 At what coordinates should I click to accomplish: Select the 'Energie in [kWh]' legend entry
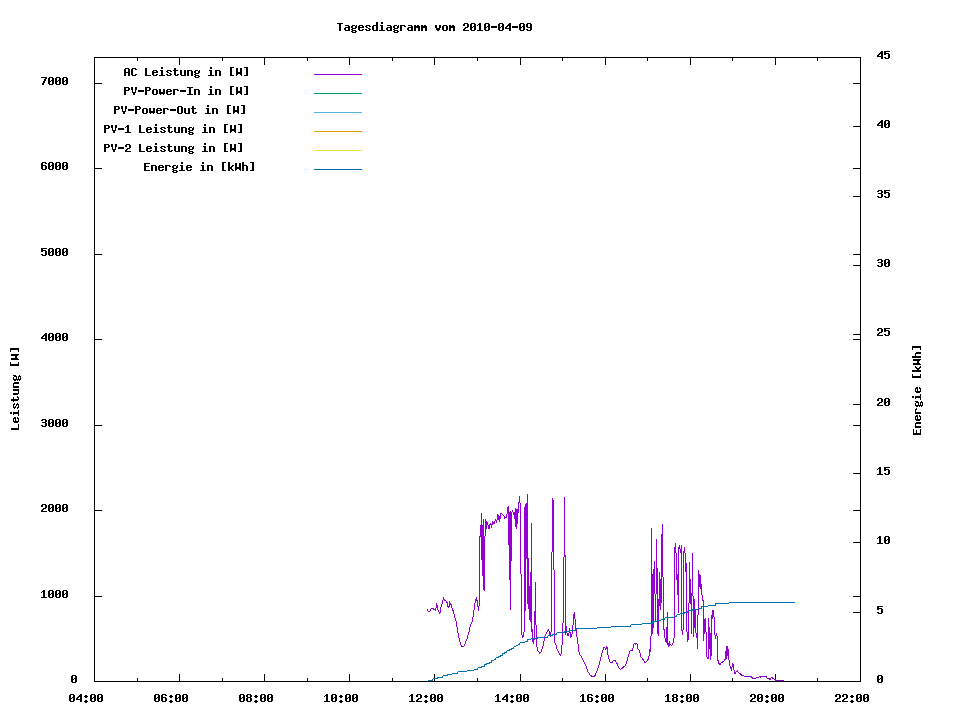tap(199, 167)
